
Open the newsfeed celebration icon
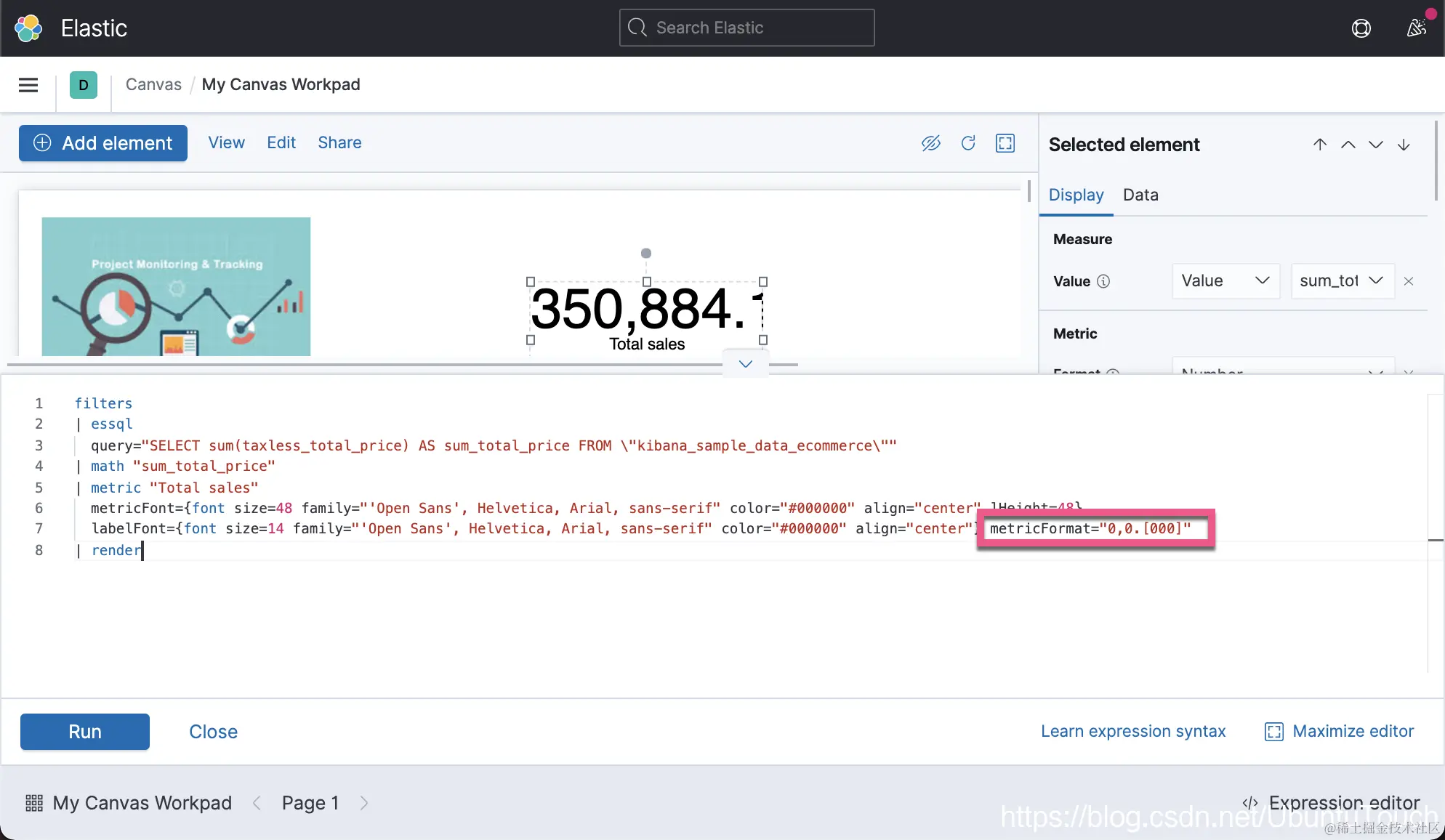pos(1416,28)
